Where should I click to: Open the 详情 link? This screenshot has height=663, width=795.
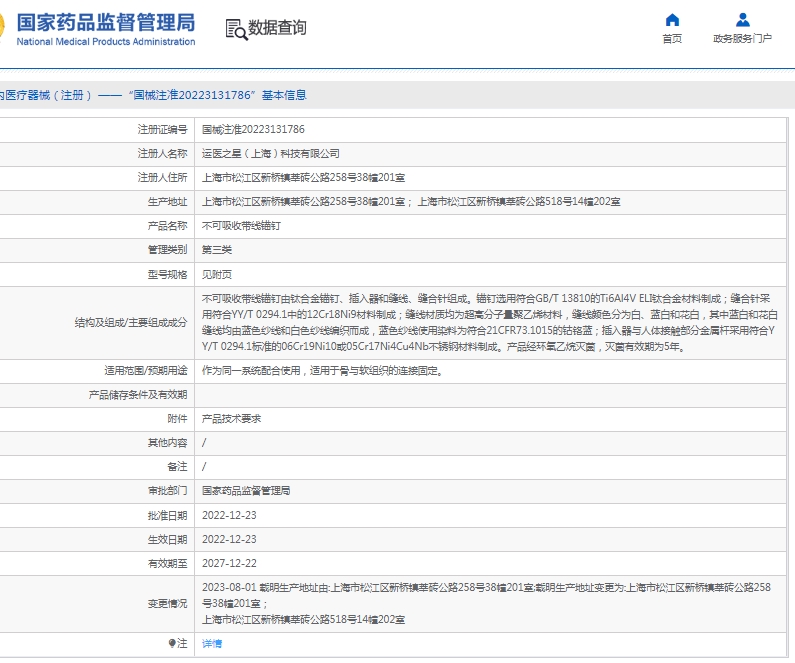pos(211,643)
